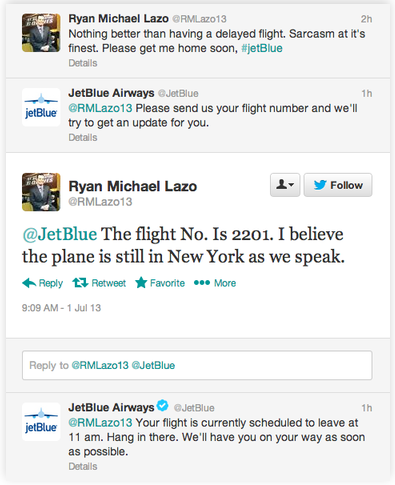Expand Details under the delayed flight tweet
The width and height of the screenshot is (395, 485).
click(x=83, y=63)
